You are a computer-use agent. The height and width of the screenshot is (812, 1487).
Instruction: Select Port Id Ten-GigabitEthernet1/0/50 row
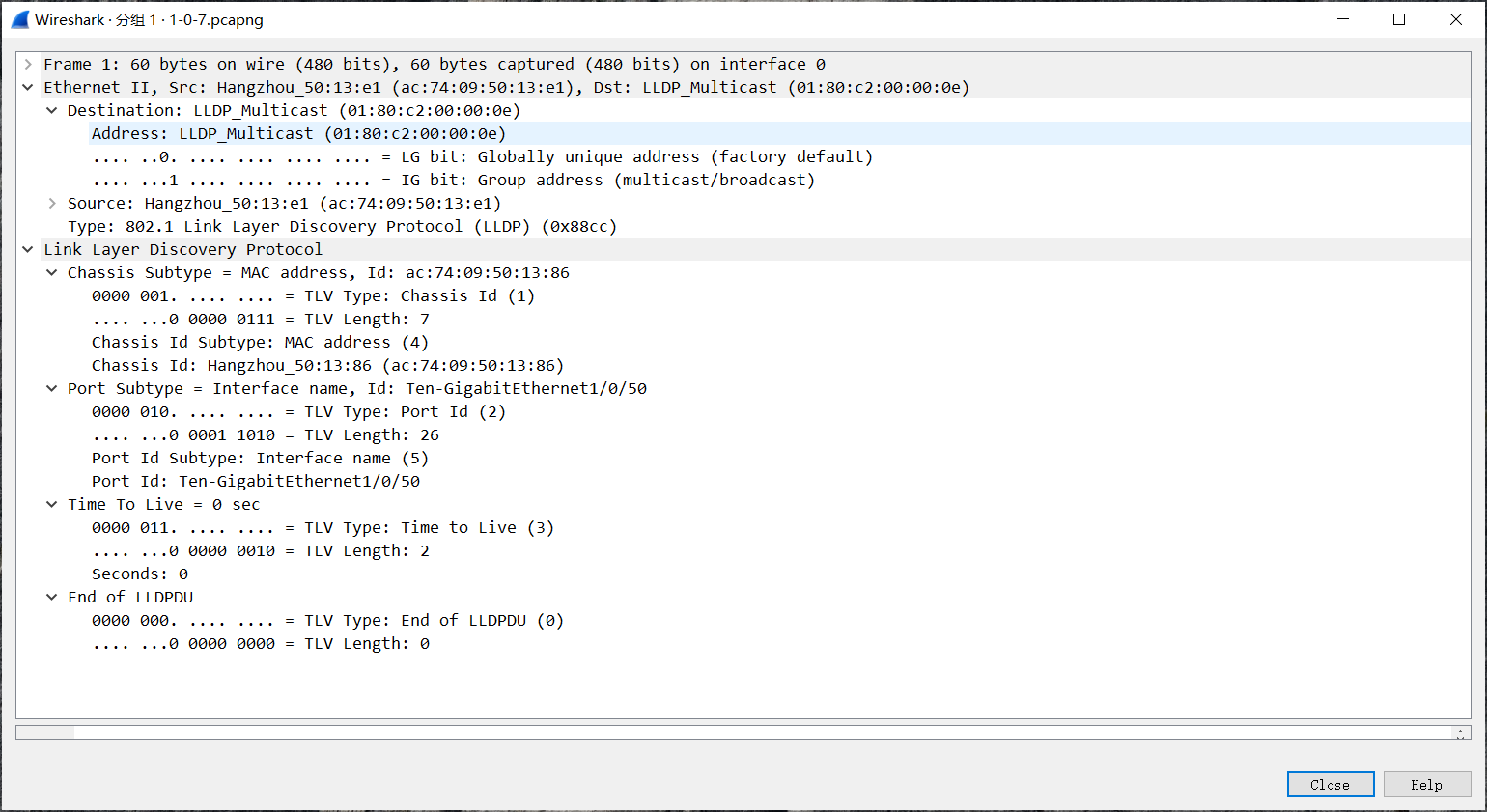click(x=256, y=482)
